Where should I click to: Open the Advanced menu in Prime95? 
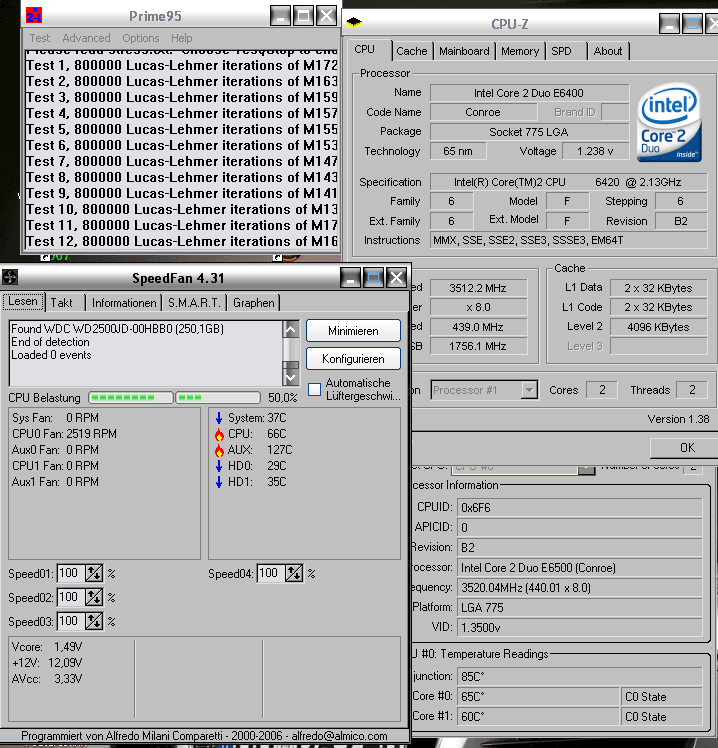coord(86,38)
